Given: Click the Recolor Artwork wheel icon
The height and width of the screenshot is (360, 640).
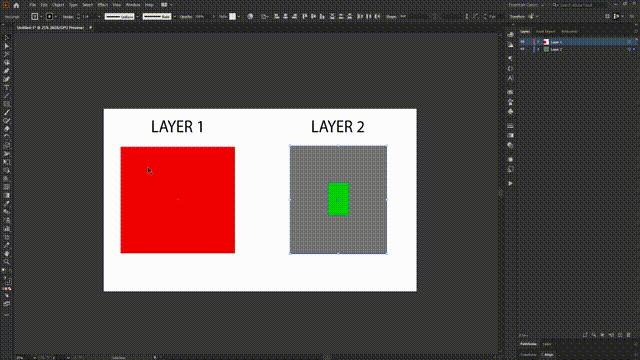Looking at the screenshot, I should [250, 16].
